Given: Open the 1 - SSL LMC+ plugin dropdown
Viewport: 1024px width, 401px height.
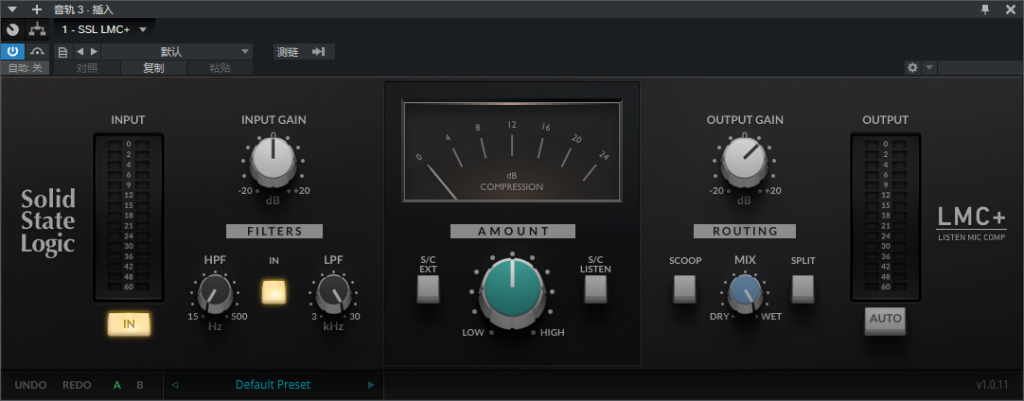Looking at the screenshot, I should (104, 29).
